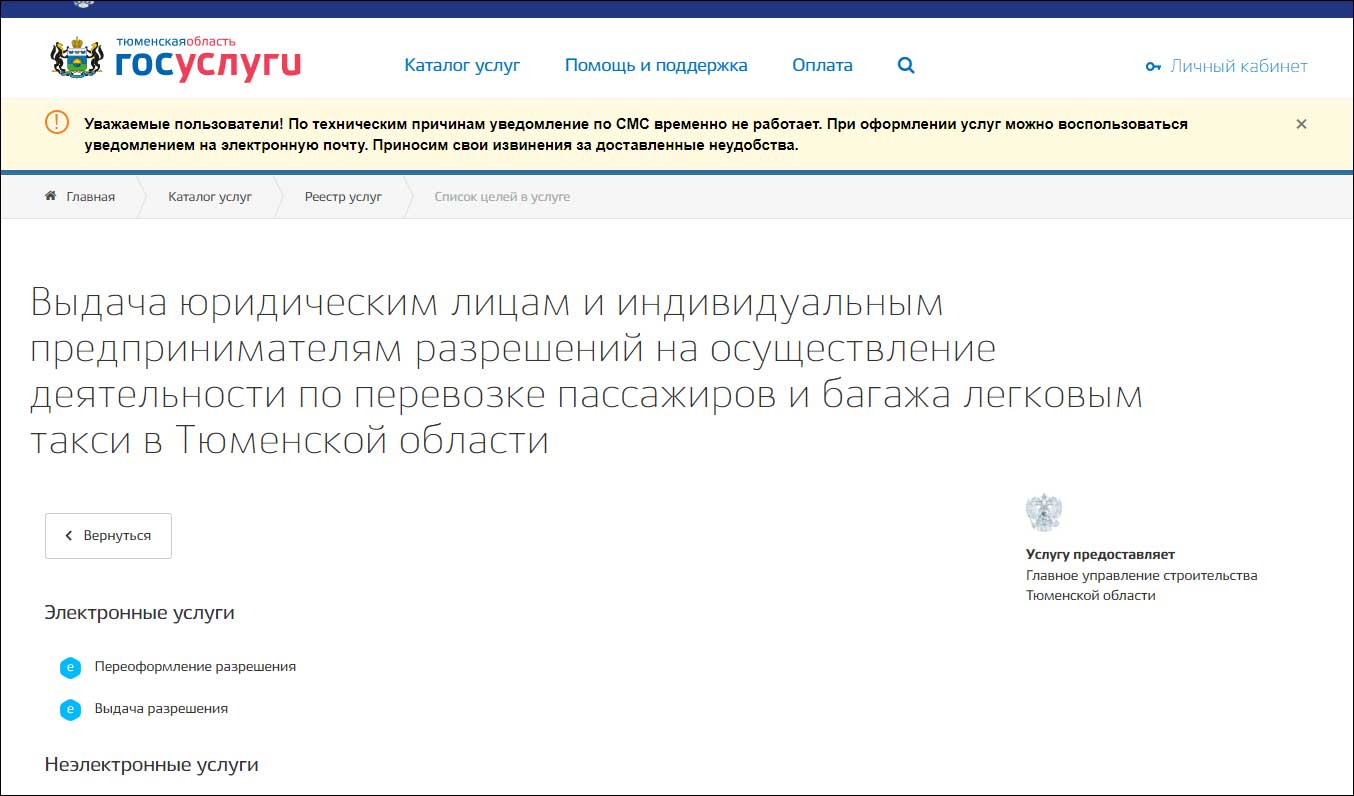Open the Каталог услуг menu
1354x796 pixels.
point(462,66)
